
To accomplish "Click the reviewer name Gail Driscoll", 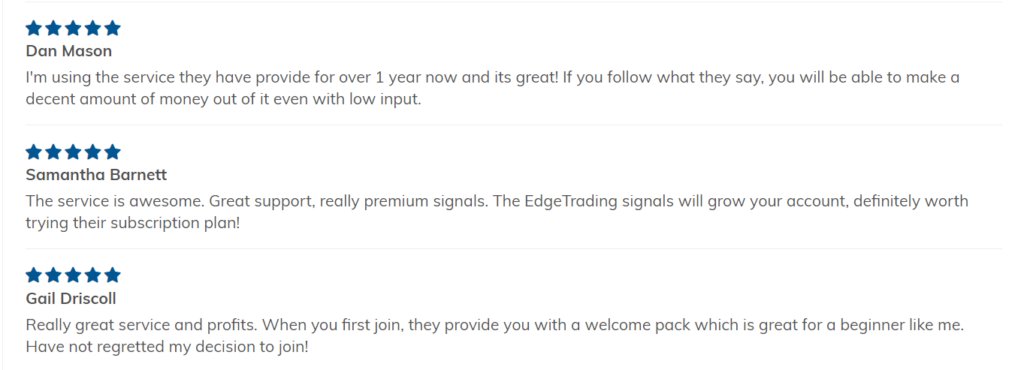I will tap(71, 298).
